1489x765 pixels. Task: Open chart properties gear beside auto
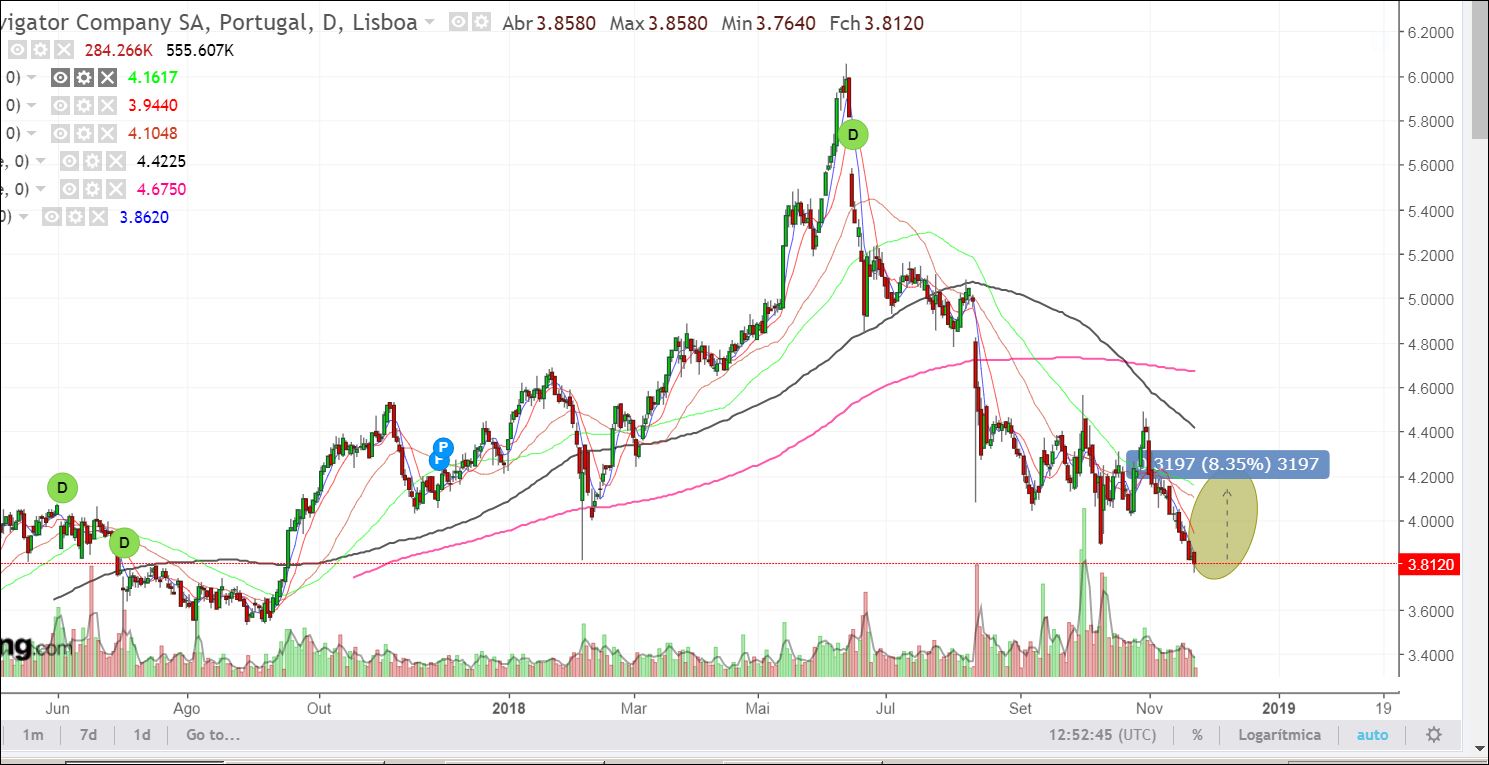click(1434, 735)
